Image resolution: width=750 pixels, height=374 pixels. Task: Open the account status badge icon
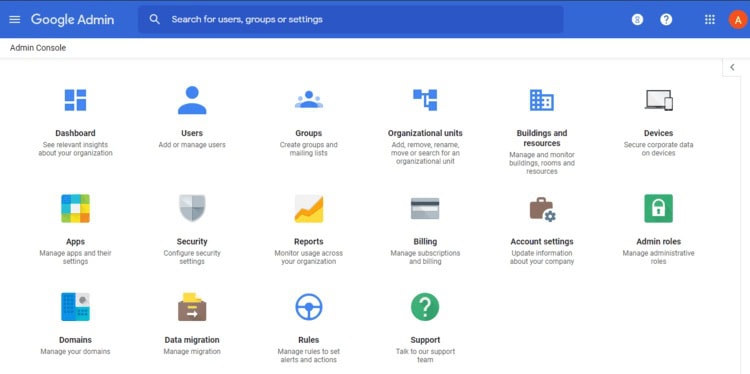coord(637,20)
